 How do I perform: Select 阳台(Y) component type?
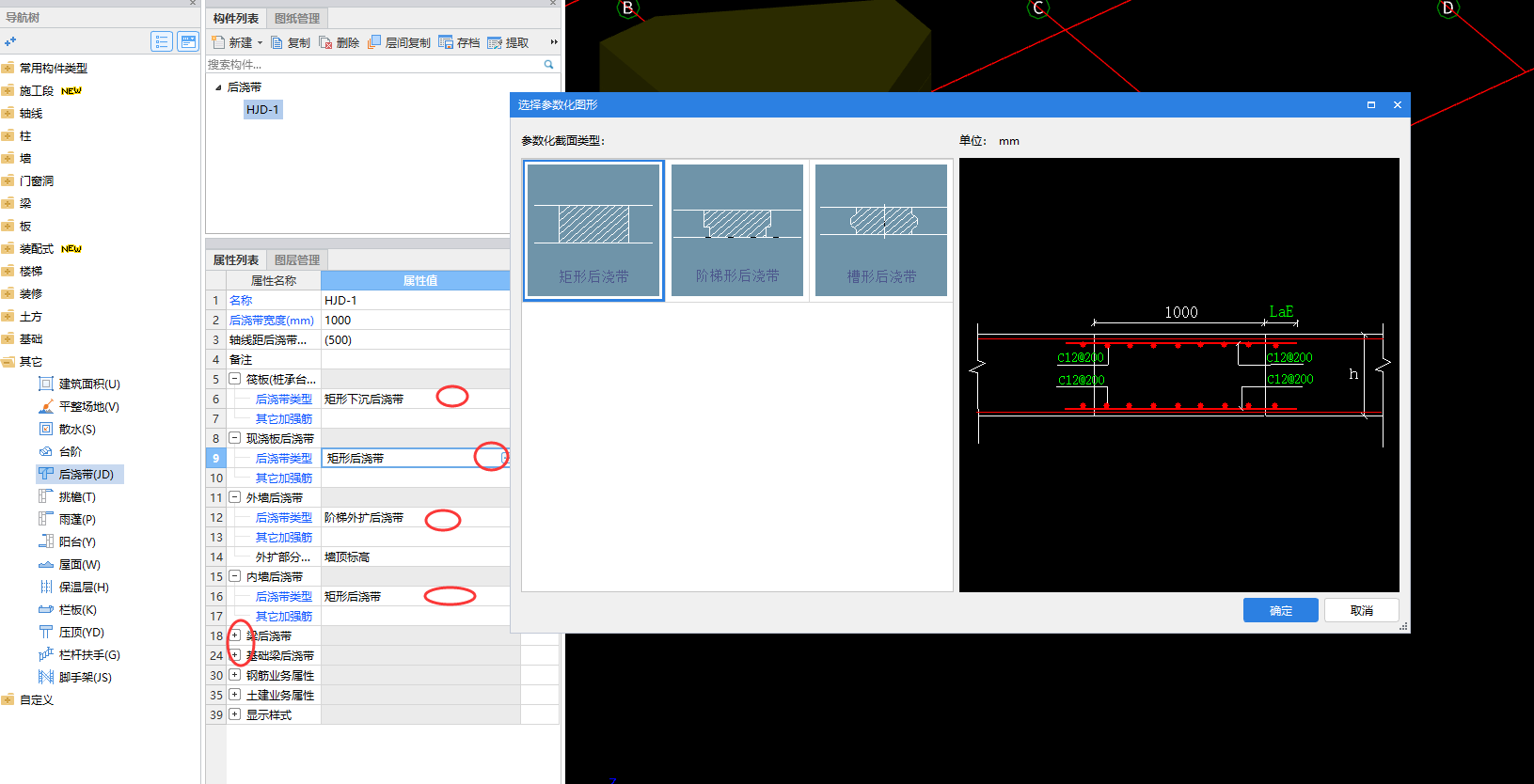click(68, 541)
